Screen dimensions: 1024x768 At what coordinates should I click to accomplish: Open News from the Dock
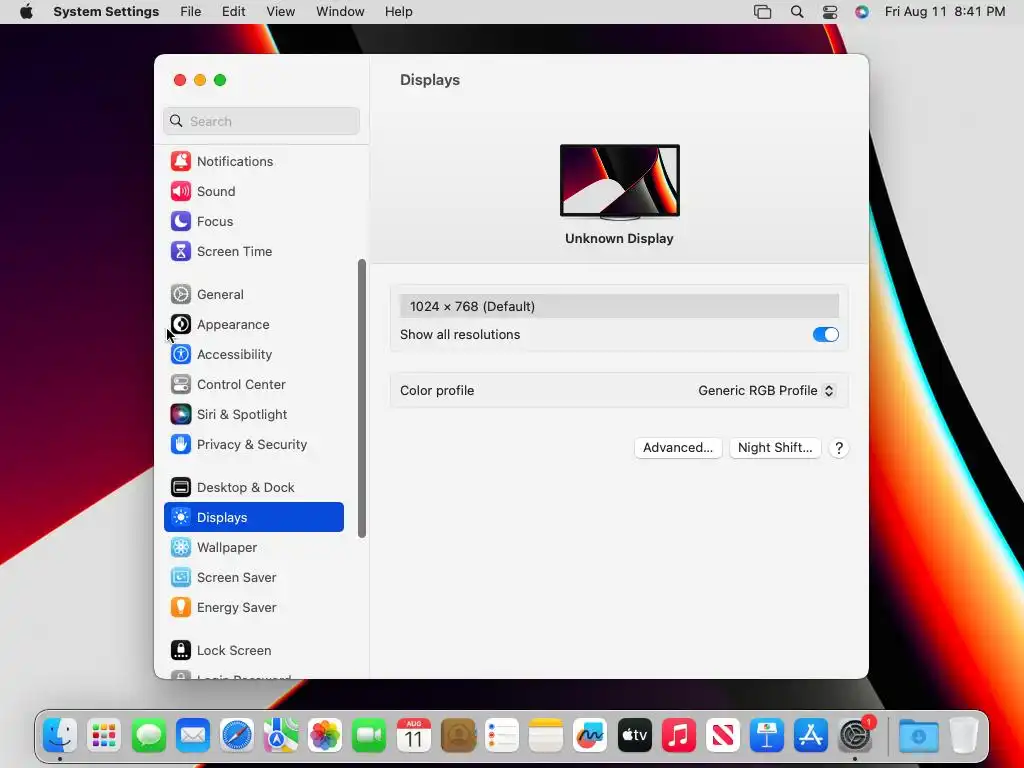click(x=722, y=736)
